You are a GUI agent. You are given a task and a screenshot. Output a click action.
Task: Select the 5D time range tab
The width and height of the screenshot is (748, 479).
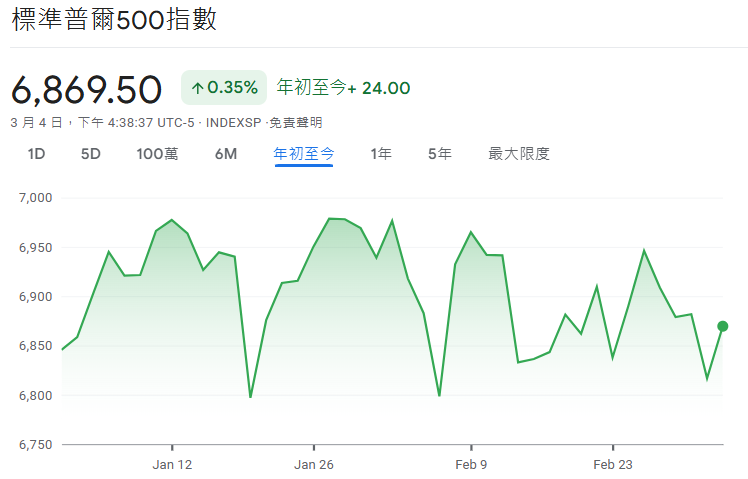tap(91, 154)
